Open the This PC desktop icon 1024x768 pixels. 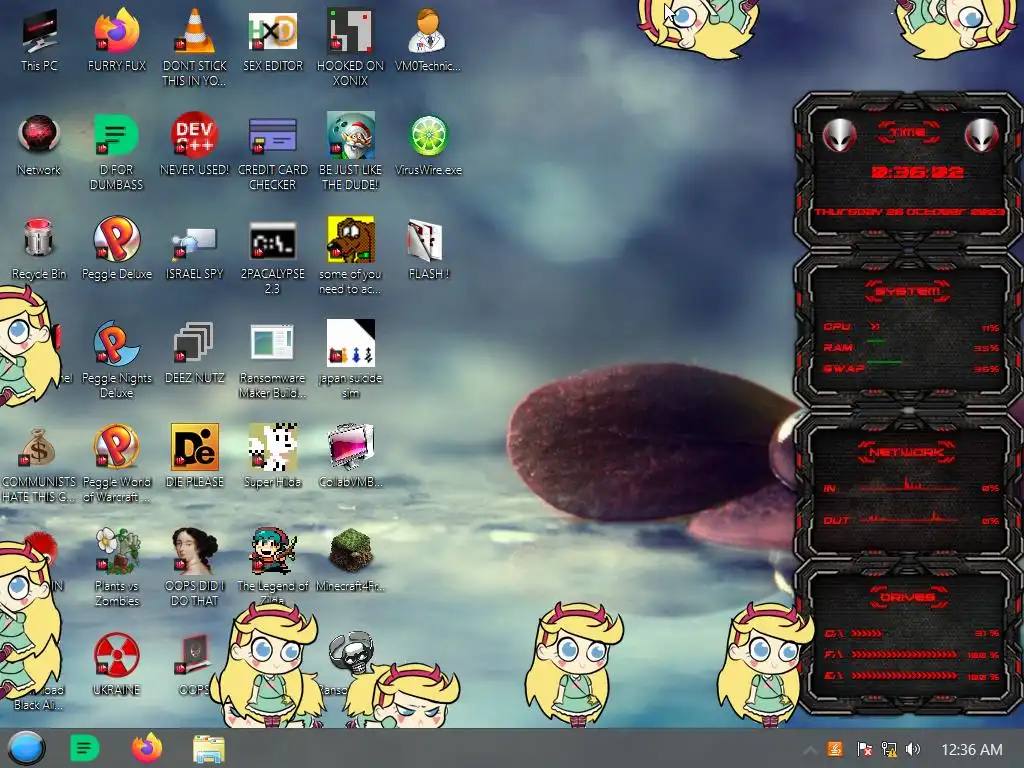point(39,32)
